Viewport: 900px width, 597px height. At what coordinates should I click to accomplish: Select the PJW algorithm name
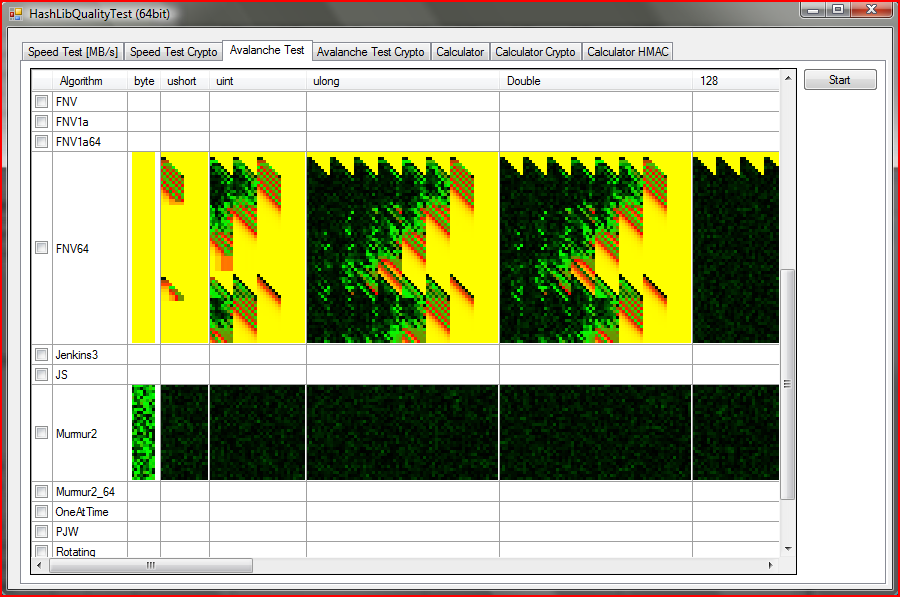click(67, 532)
